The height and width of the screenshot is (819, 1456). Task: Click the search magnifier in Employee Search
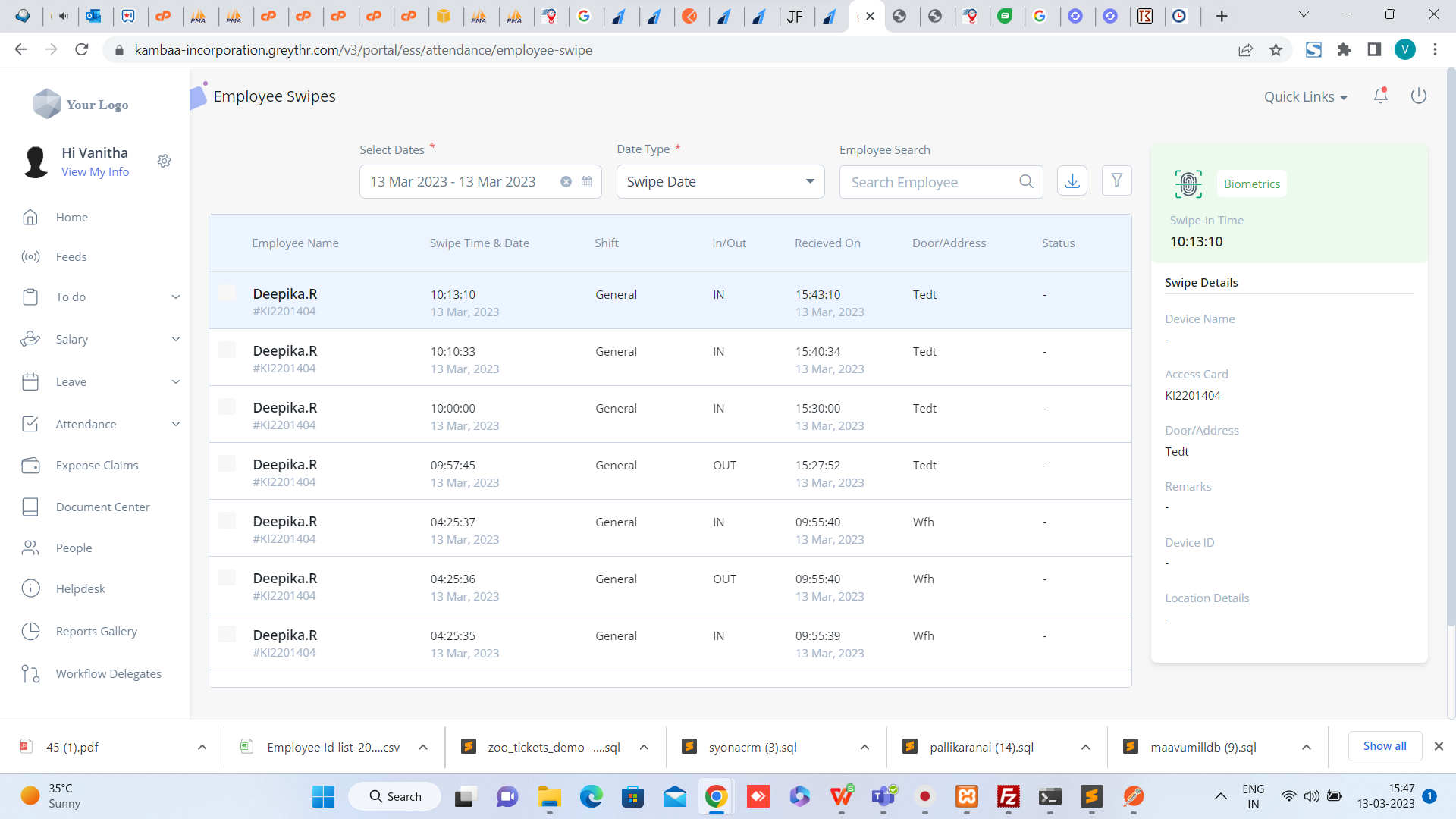pyautogui.click(x=1026, y=182)
